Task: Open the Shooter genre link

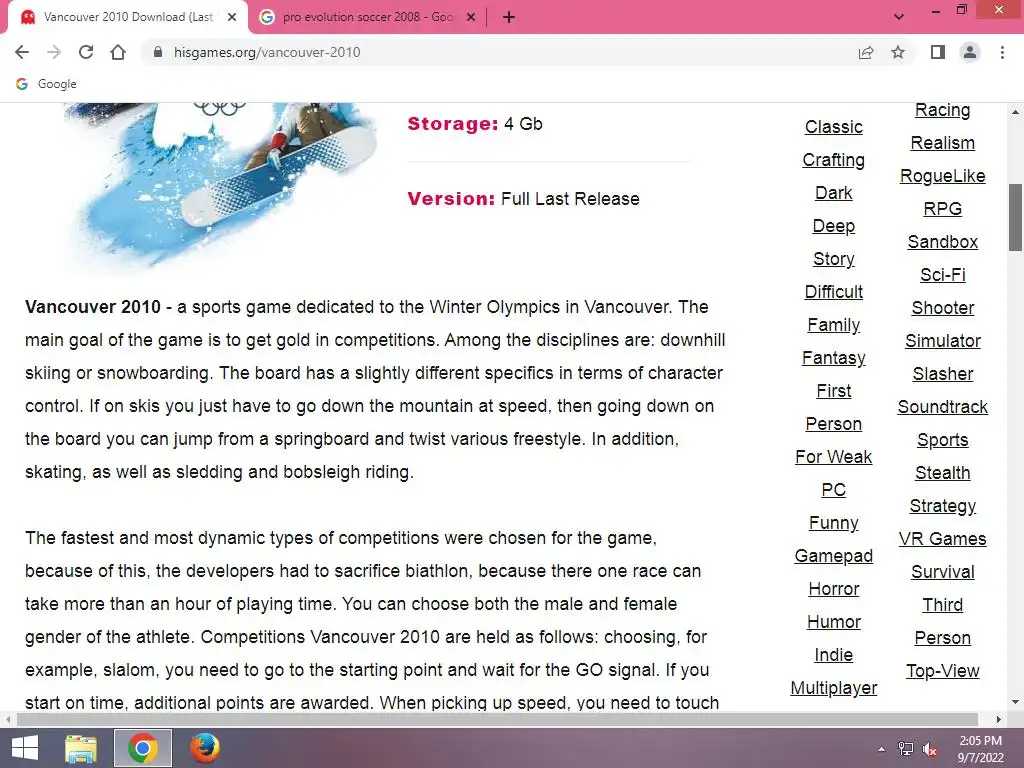Action: click(x=942, y=308)
